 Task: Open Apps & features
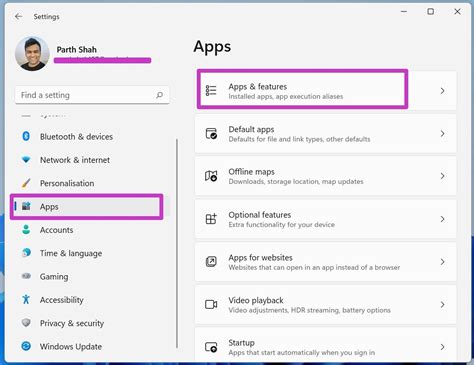coord(325,91)
